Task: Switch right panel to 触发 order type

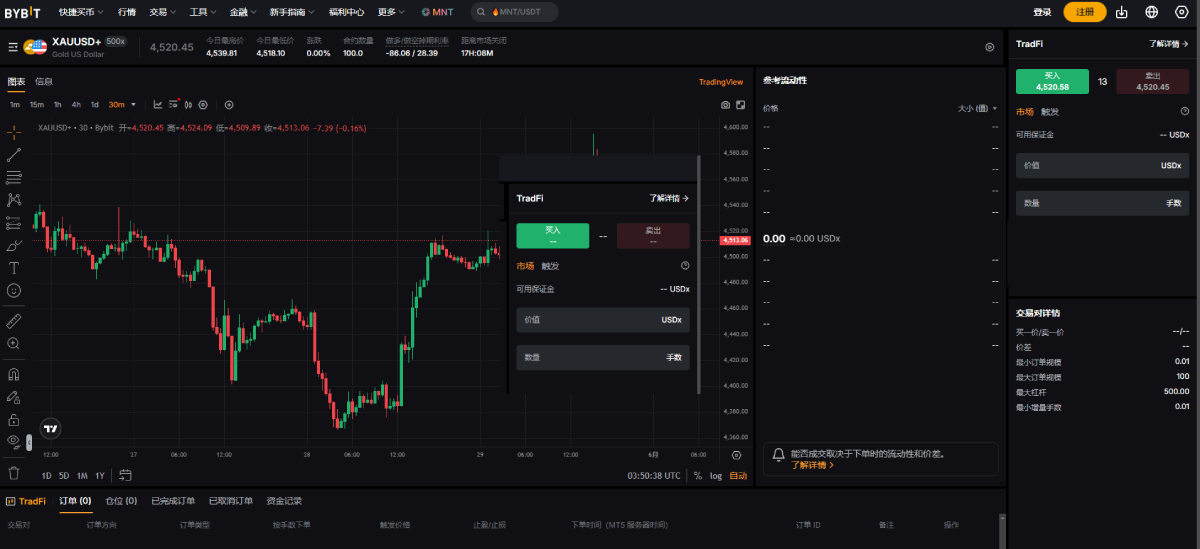Action: [1050, 112]
